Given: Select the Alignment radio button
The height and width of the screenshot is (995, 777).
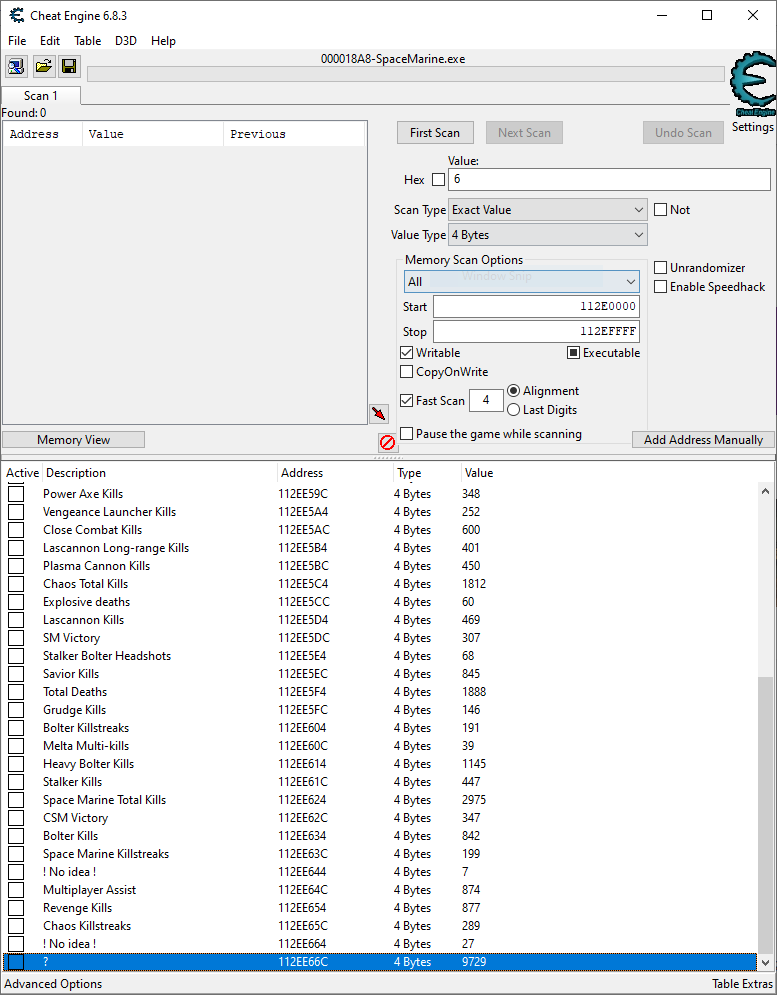Looking at the screenshot, I should [514, 391].
